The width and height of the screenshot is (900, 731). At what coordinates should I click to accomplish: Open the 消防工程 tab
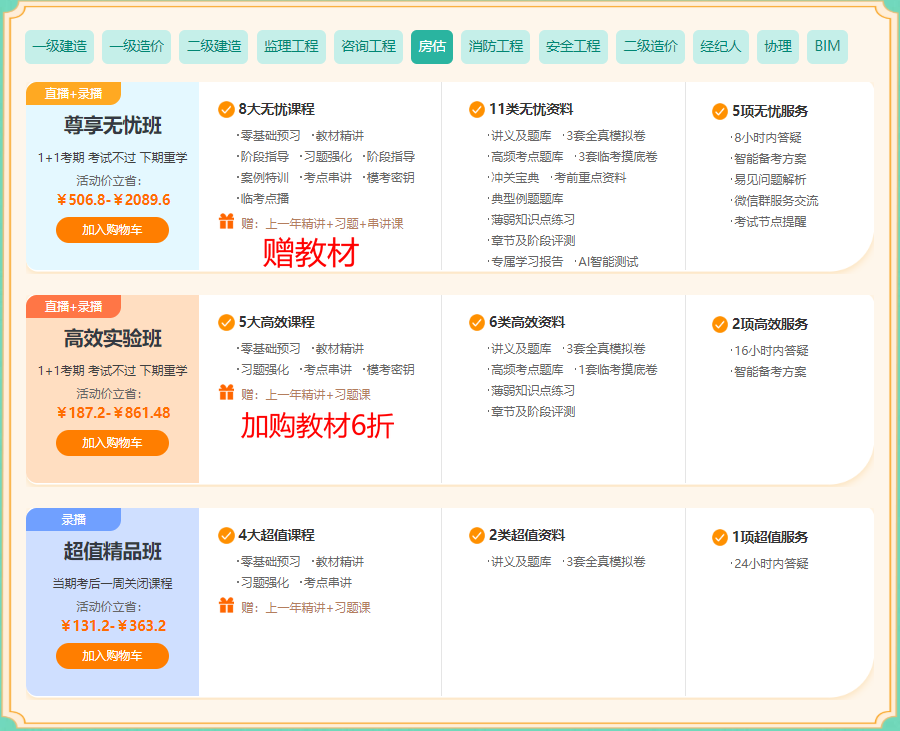click(x=496, y=46)
